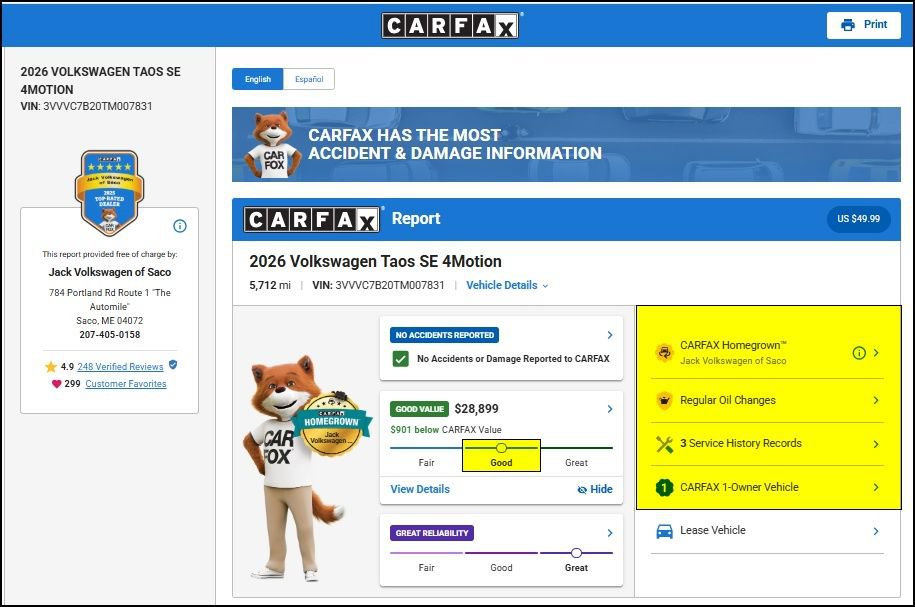Click the CARFAX Homegrown seal on fox
915x607 pixels.
point(331,424)
